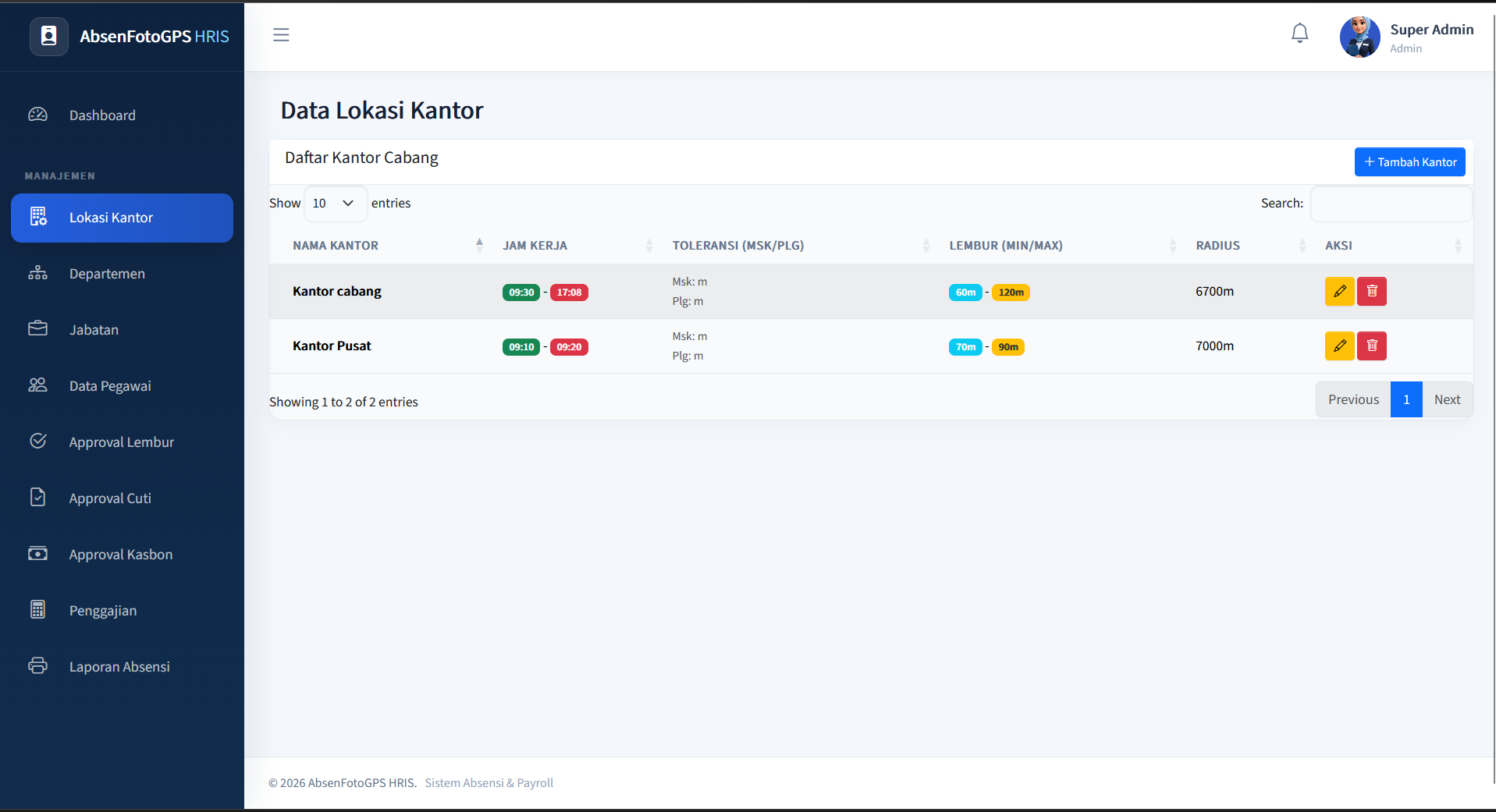Select page 1 in pagination

pyautogui.click(x=1406, y=399)
